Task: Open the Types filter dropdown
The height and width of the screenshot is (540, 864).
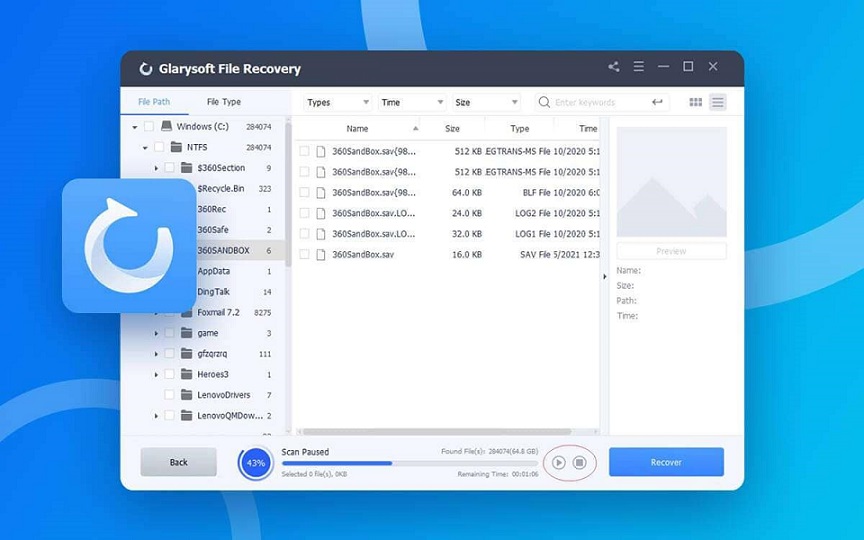Action: click(338, 102)
